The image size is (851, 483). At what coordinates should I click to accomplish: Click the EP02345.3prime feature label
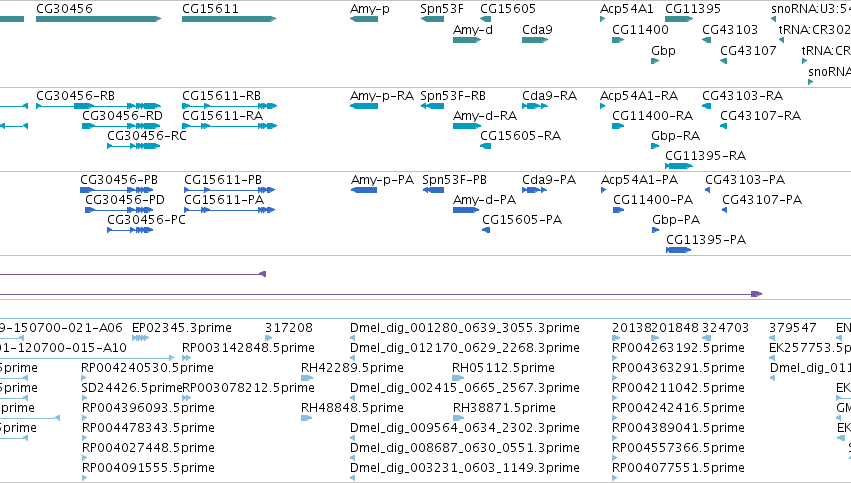coord(182,328)
